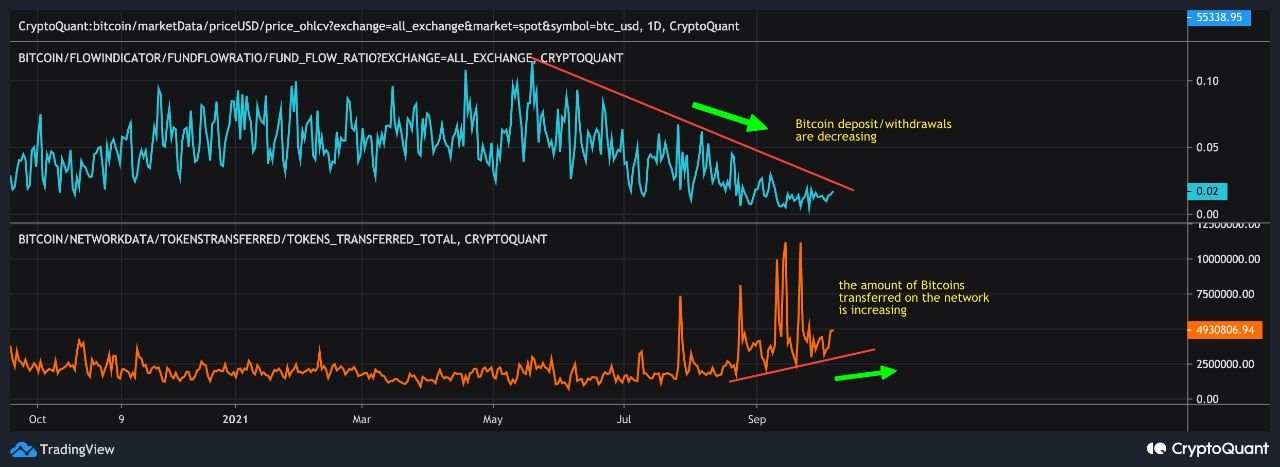Click the May time axis label
The height and width of the screenshot is (467, 1280).
click(493, 421)
